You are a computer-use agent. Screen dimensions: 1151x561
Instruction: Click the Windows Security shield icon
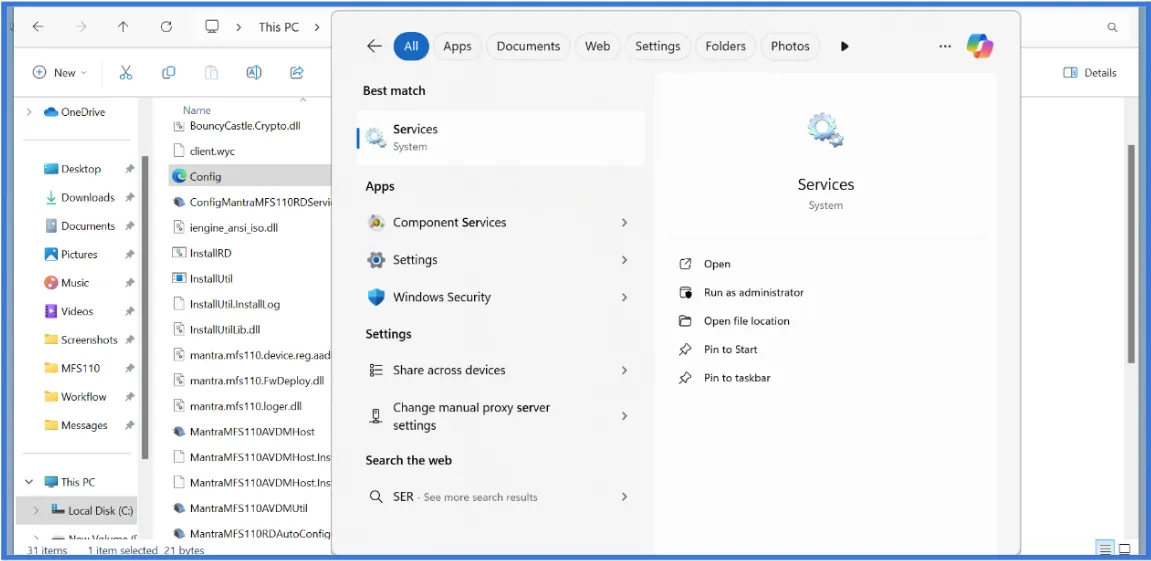[x=376, y=297]
